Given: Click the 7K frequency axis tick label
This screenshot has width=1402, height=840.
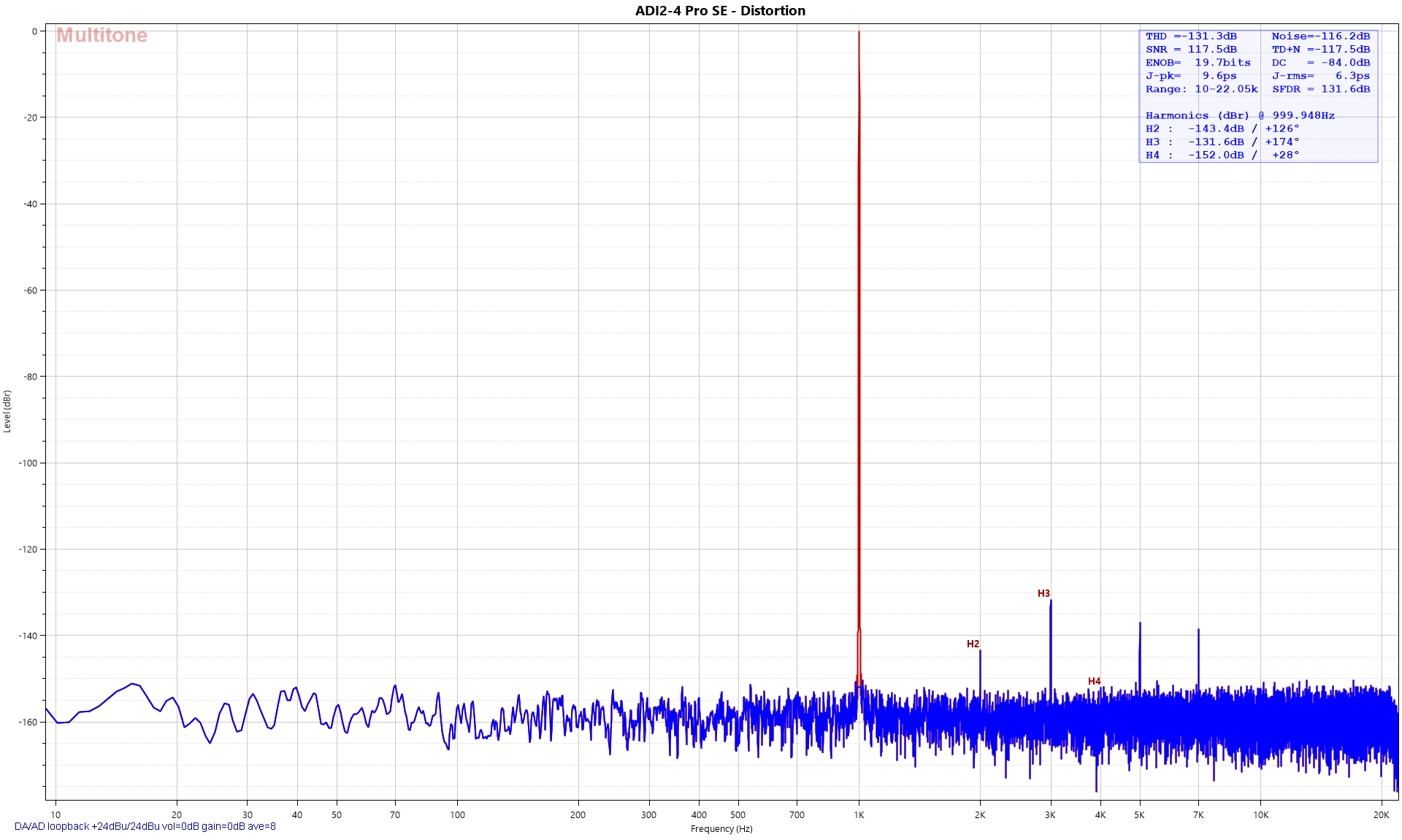Looking at the screenshot, I should [1198, 814].
